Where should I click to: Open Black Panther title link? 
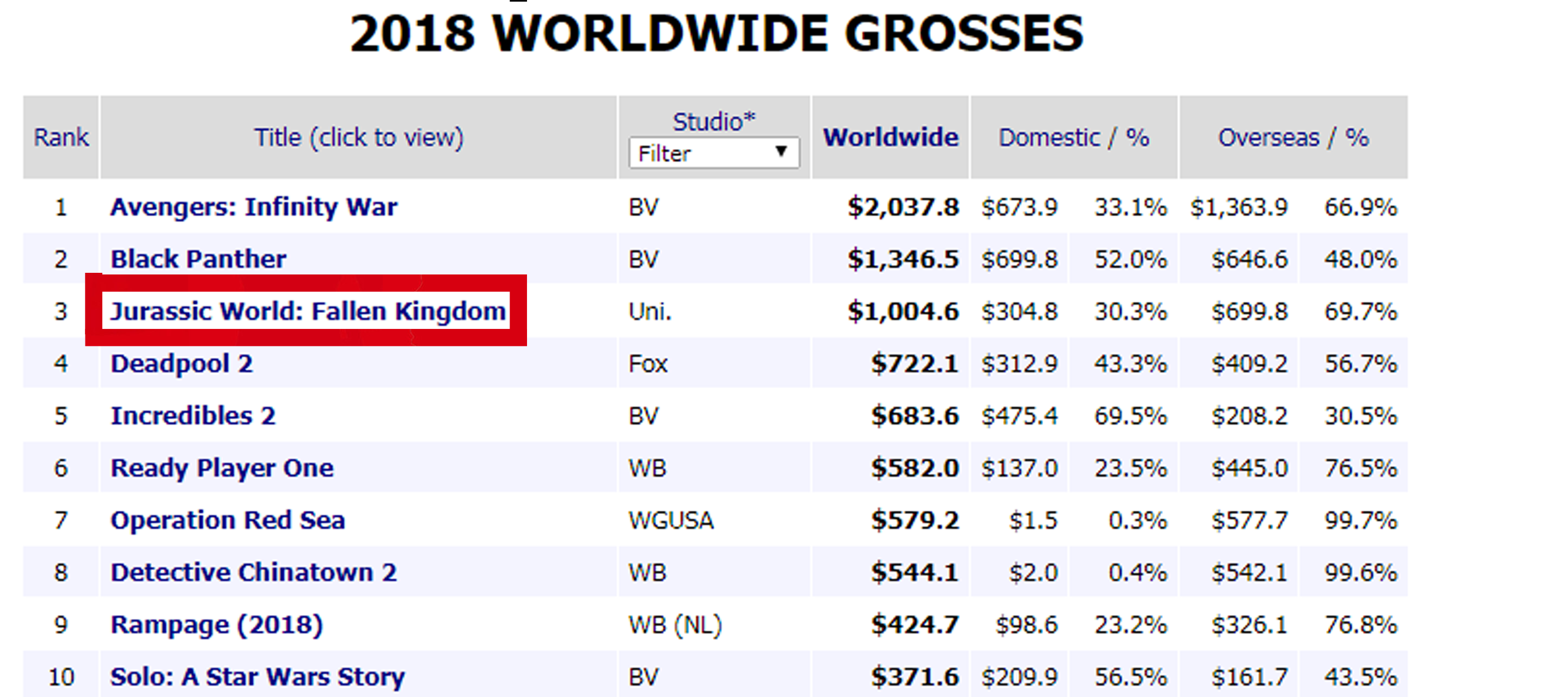click(198, 259)
